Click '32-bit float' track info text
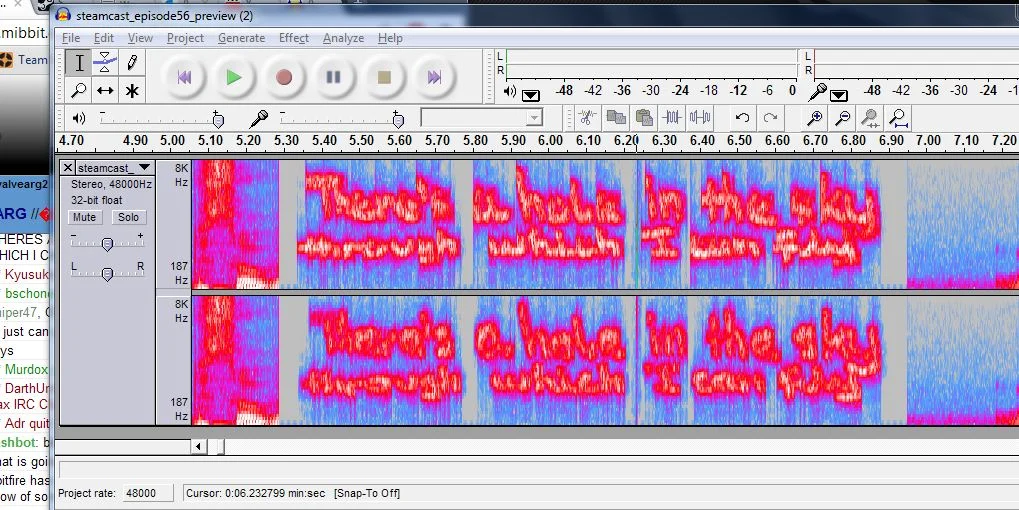Screen dimensions: 1019x510 click(96, 200)
